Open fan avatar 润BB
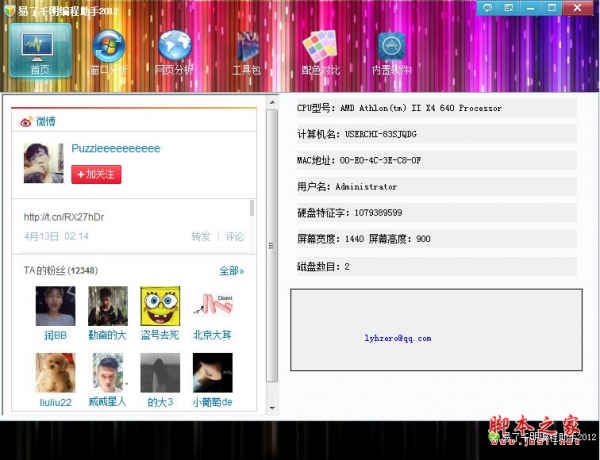 click(55, 306)
